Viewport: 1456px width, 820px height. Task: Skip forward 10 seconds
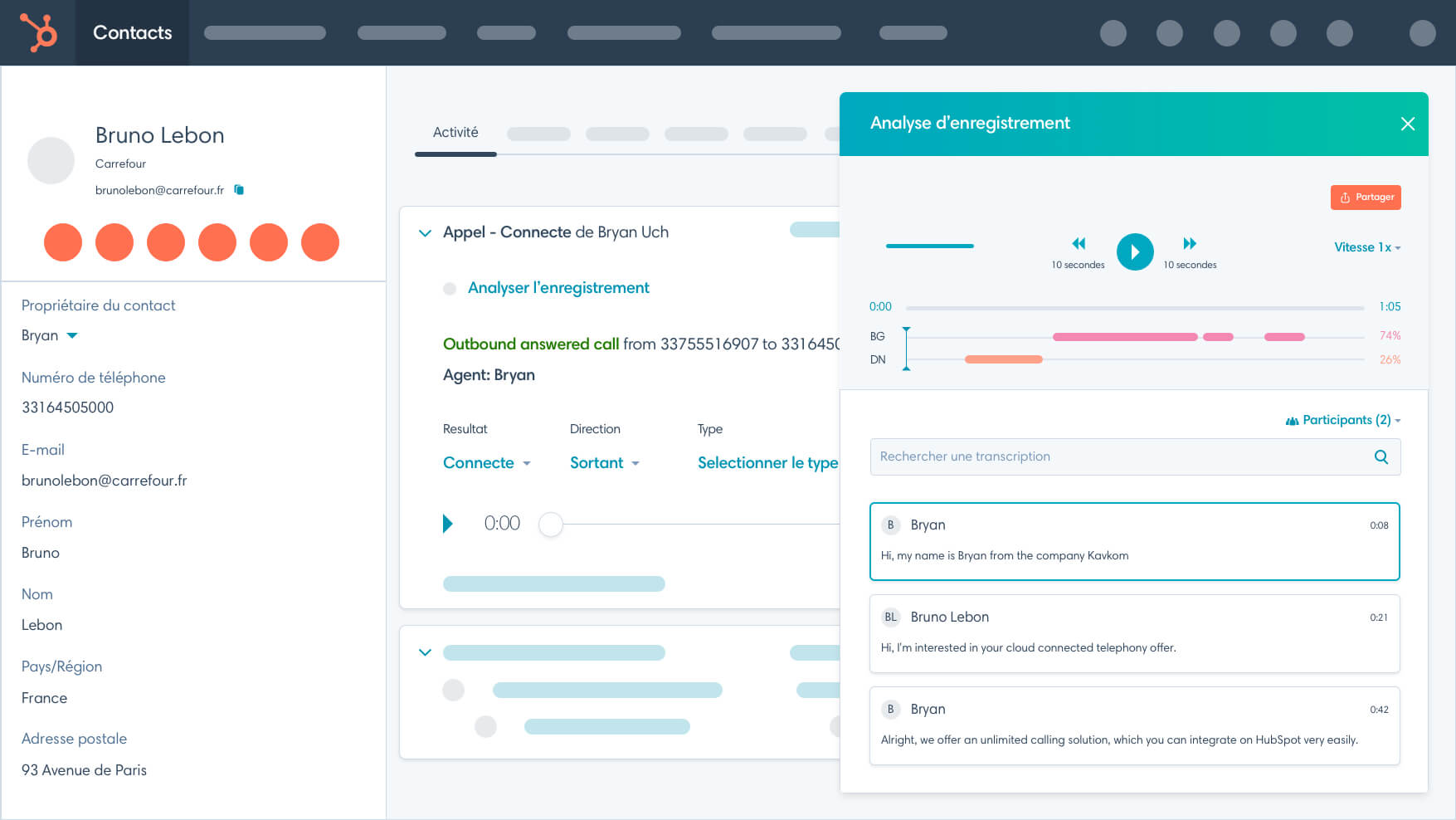(1190, 244)
